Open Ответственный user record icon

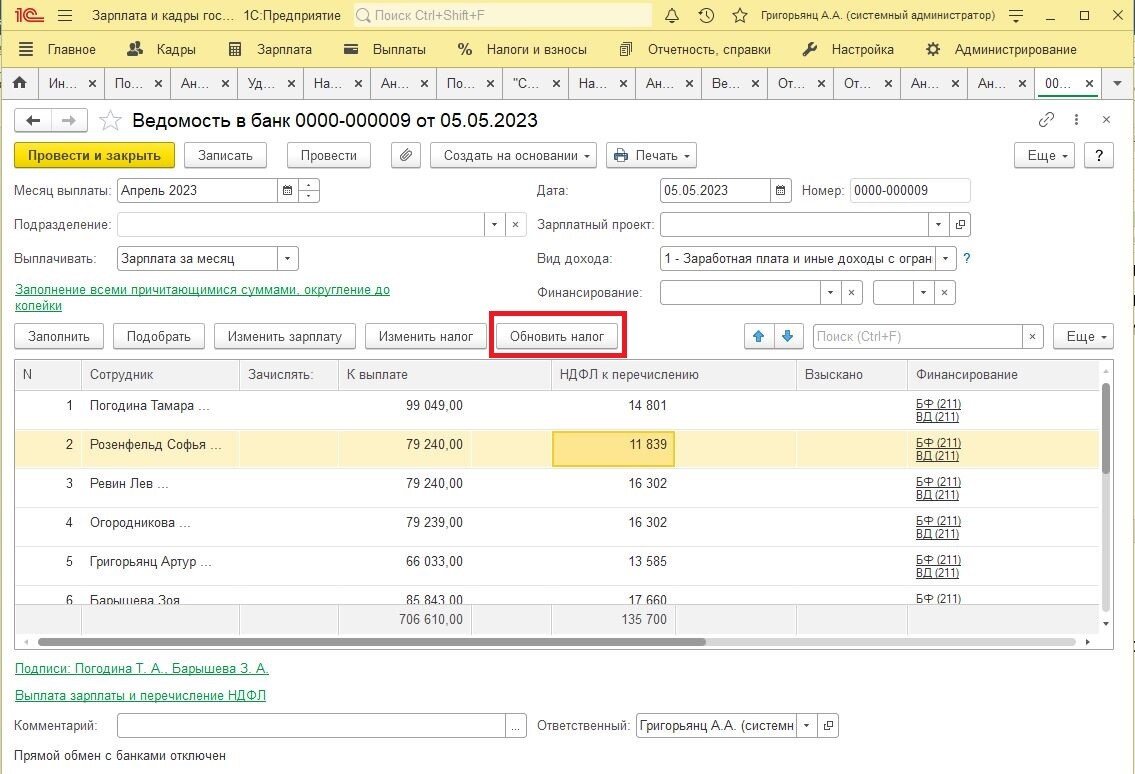click(x=828, y=725)
